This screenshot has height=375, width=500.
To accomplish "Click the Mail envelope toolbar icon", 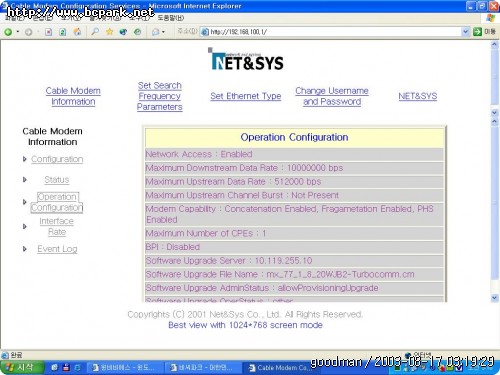I will [x=155, y=32].
